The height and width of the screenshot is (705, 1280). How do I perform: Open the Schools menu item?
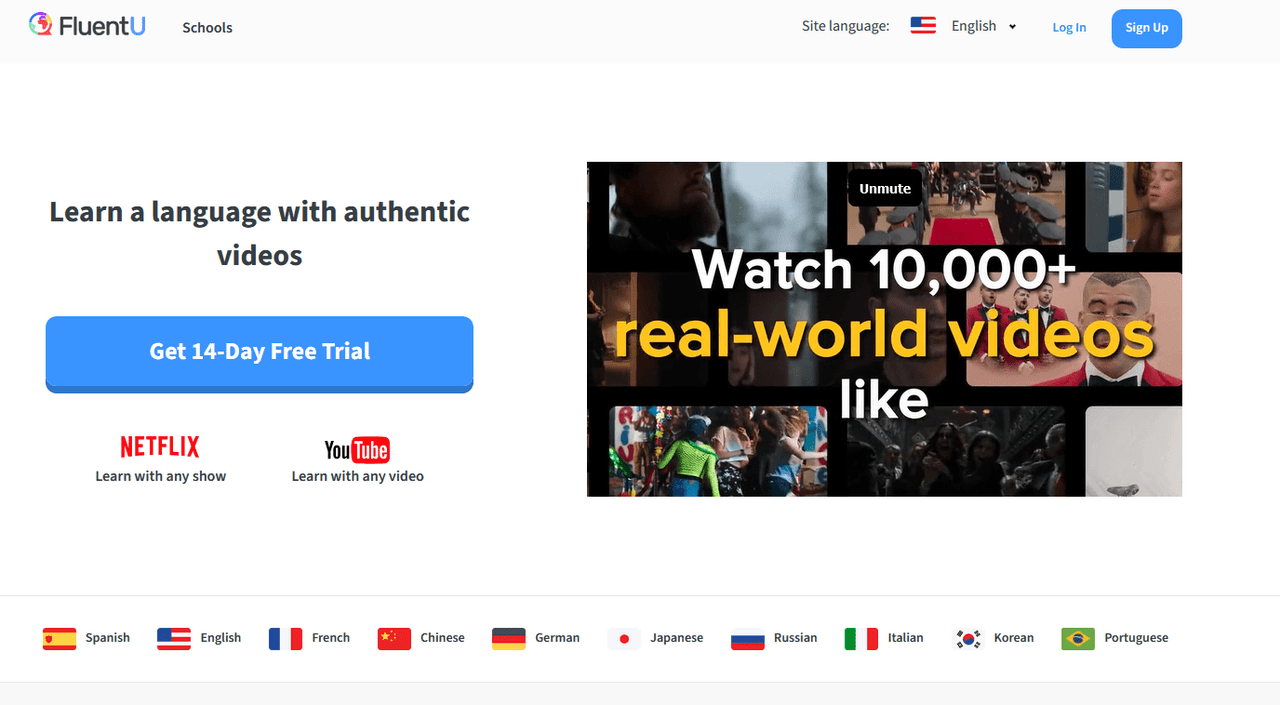tap(207, 27)
